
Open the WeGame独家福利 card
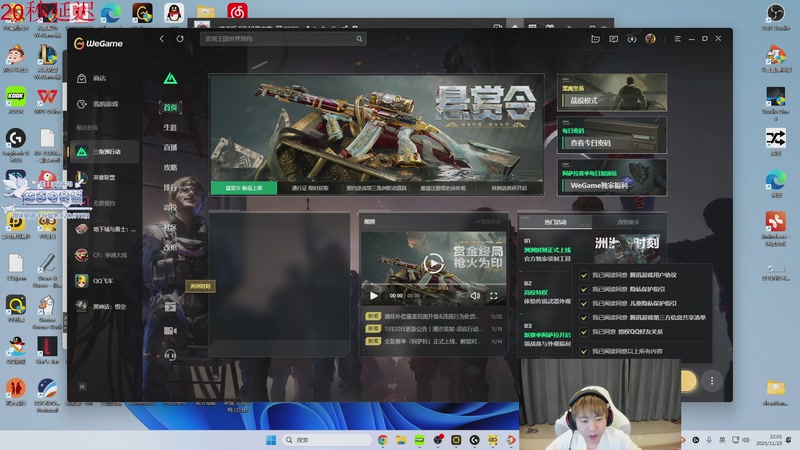(612, 178)
